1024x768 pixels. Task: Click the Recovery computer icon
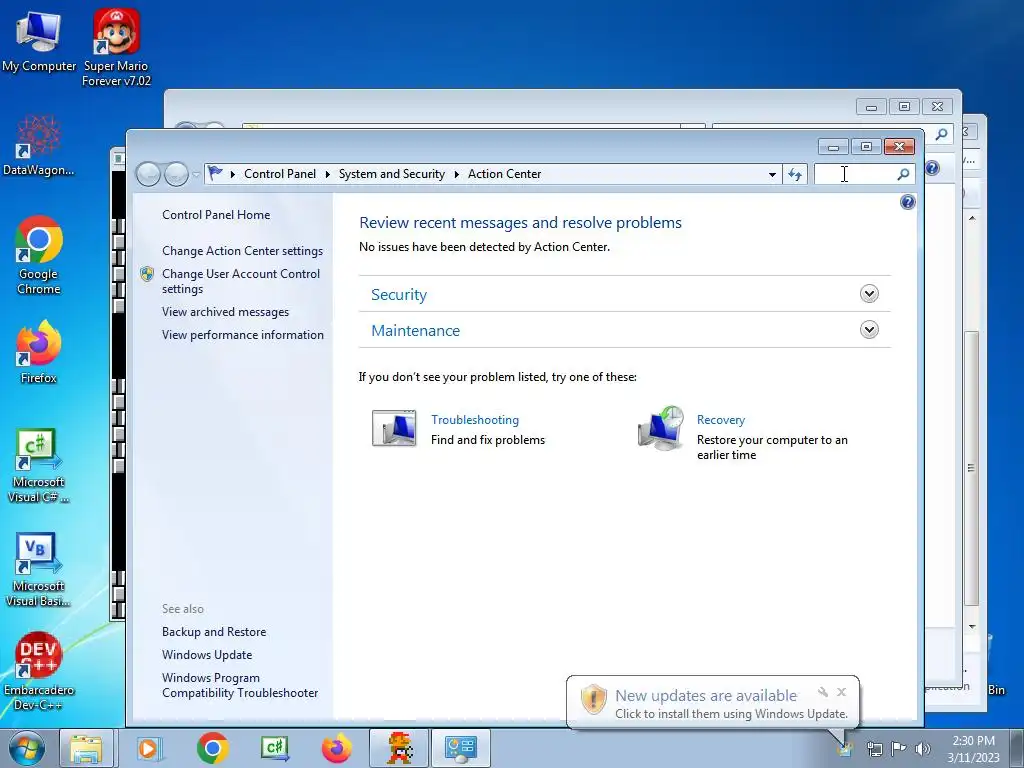click(661, 428)
